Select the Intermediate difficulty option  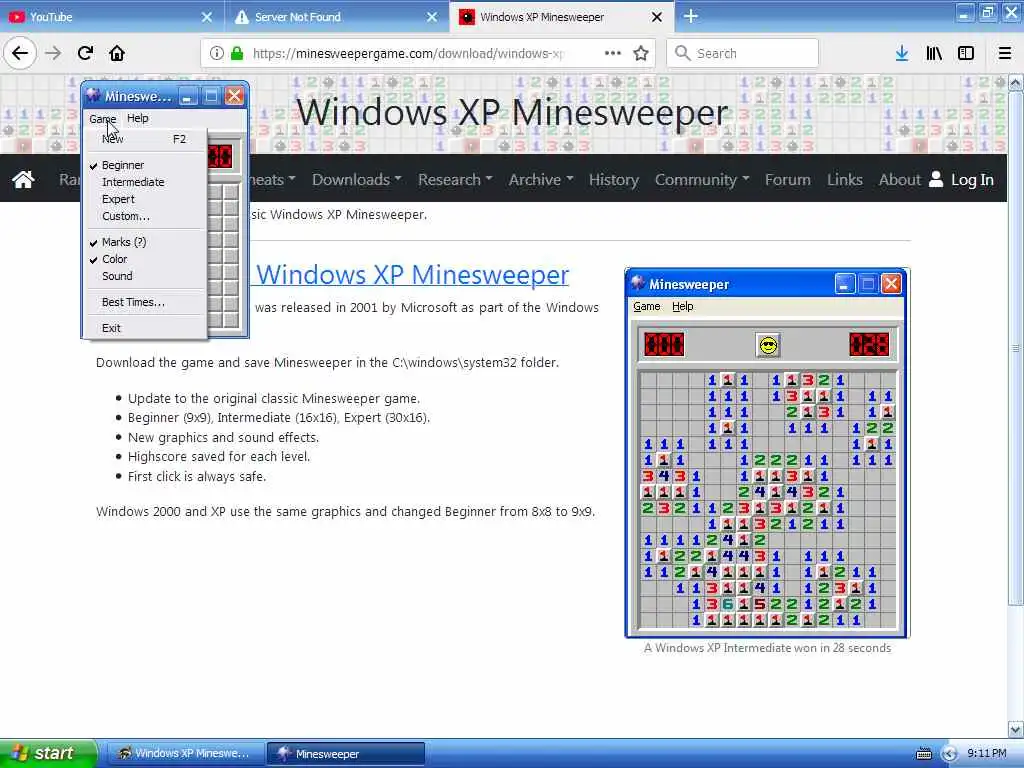(133, 182)
